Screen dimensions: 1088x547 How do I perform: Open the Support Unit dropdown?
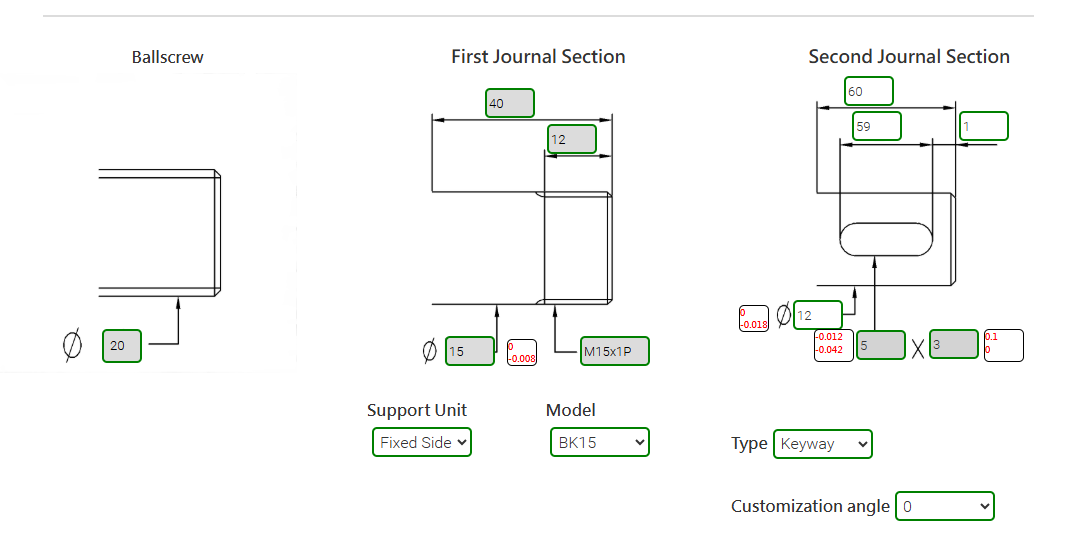pos(421,442)
